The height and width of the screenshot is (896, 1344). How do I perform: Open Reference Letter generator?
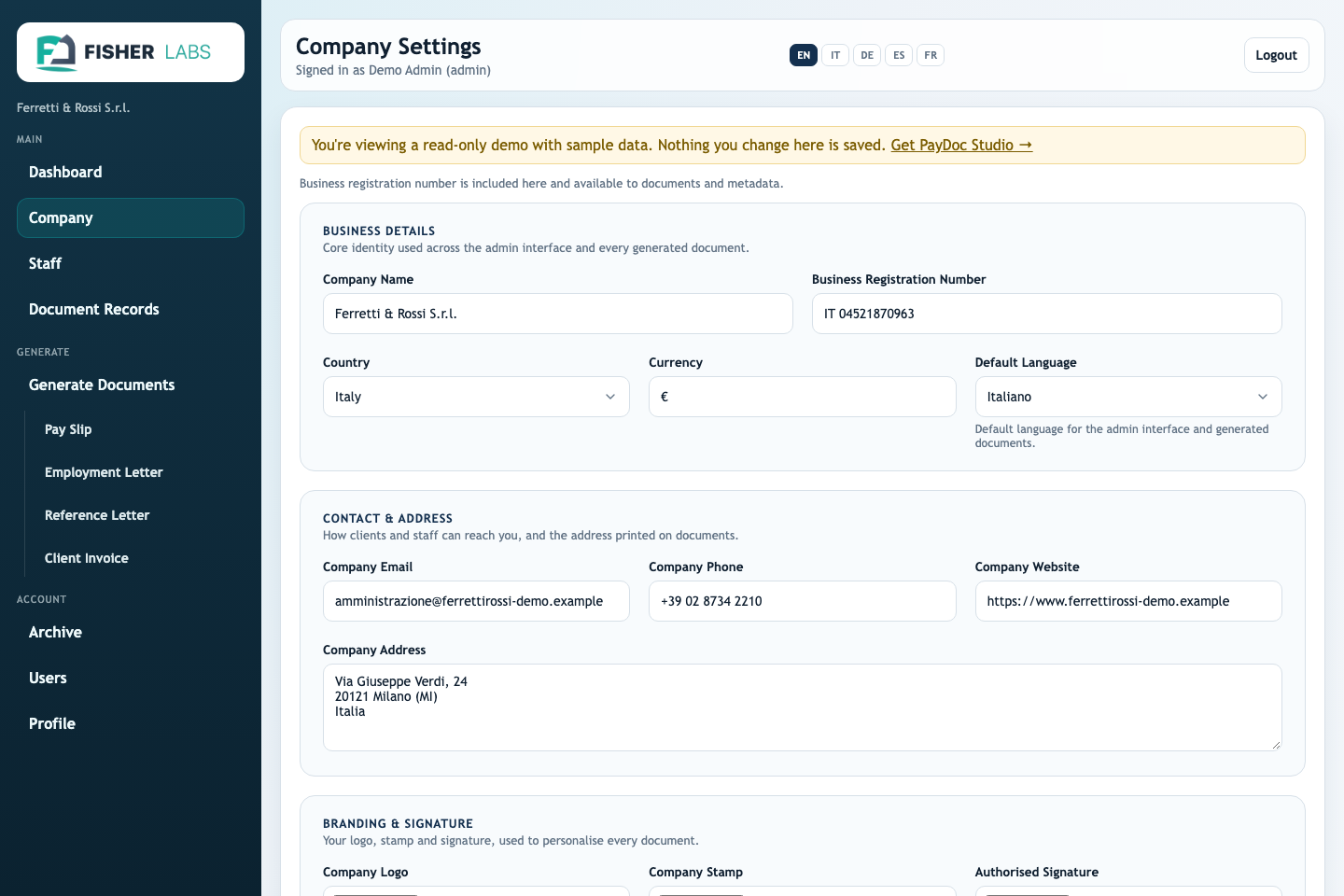point(139,515)
